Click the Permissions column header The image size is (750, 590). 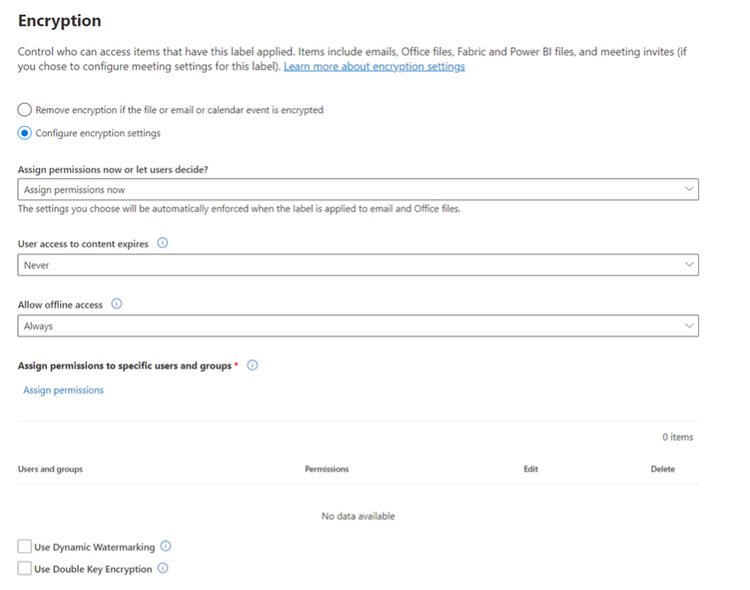[x=327, y=469]
